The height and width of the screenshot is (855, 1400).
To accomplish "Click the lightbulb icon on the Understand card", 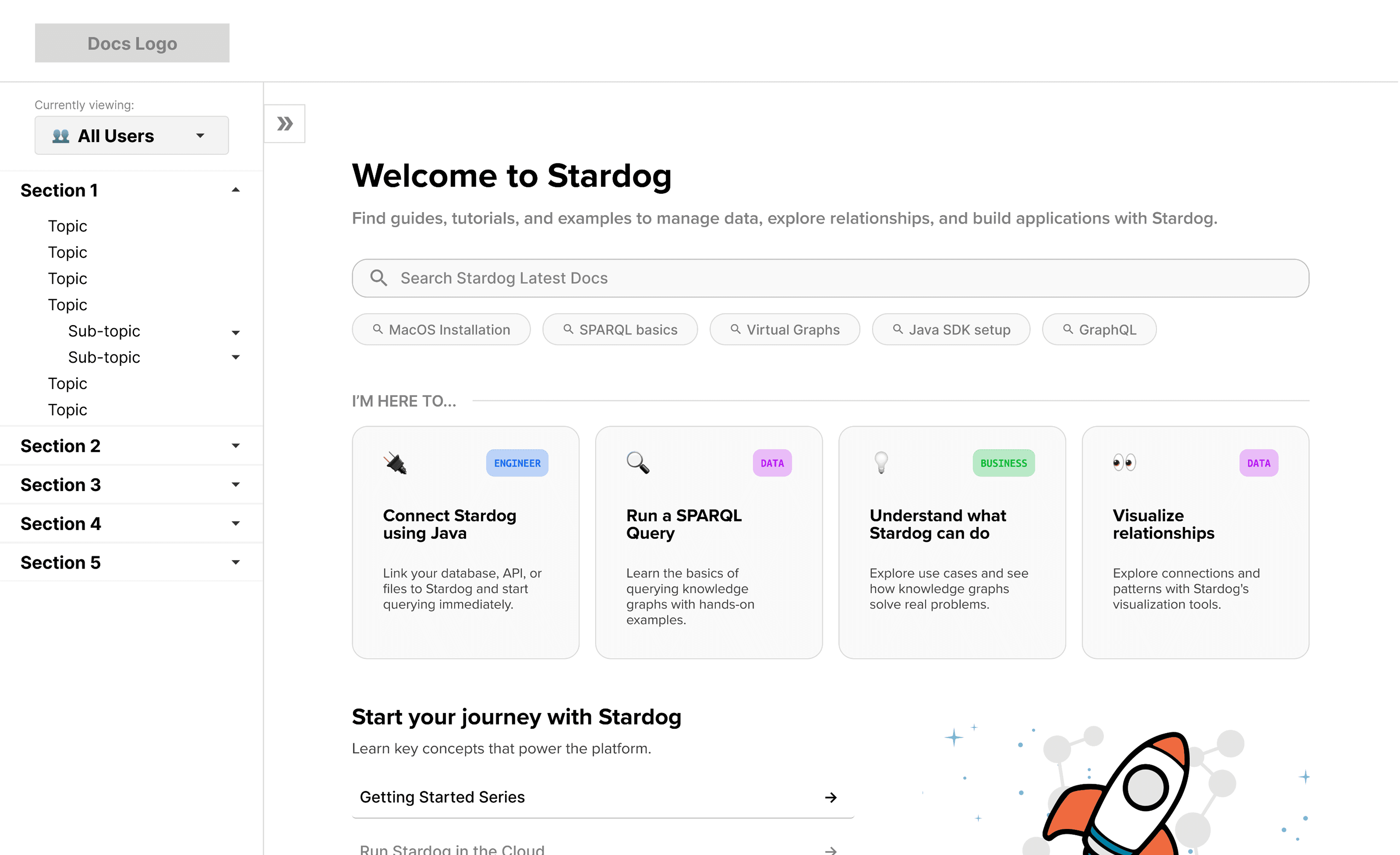I will click(x=881, y=463).
